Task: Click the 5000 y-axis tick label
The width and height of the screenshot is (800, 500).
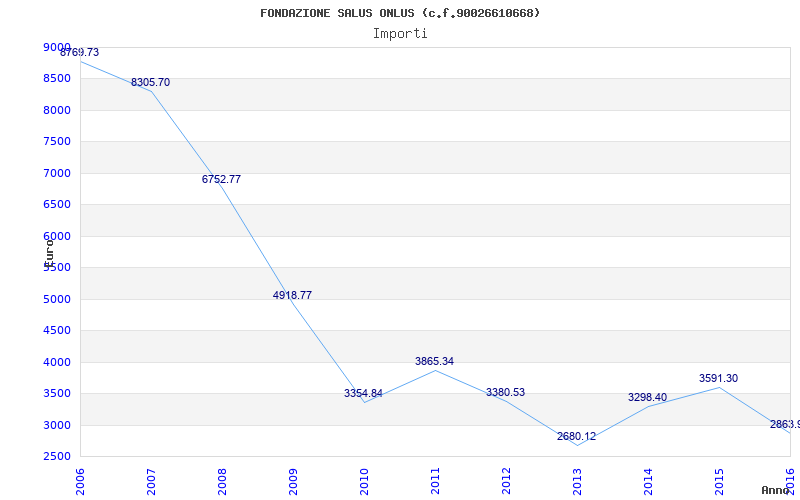Action: click(x=57, y=299)
